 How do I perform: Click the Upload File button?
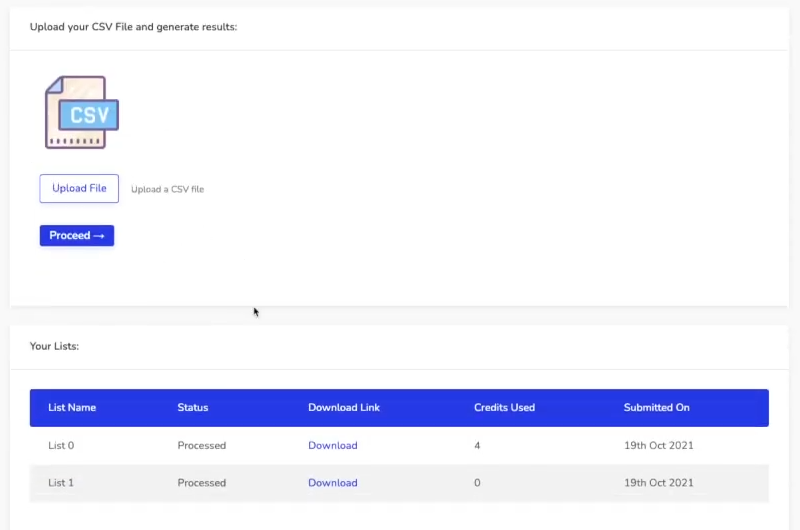79,189
